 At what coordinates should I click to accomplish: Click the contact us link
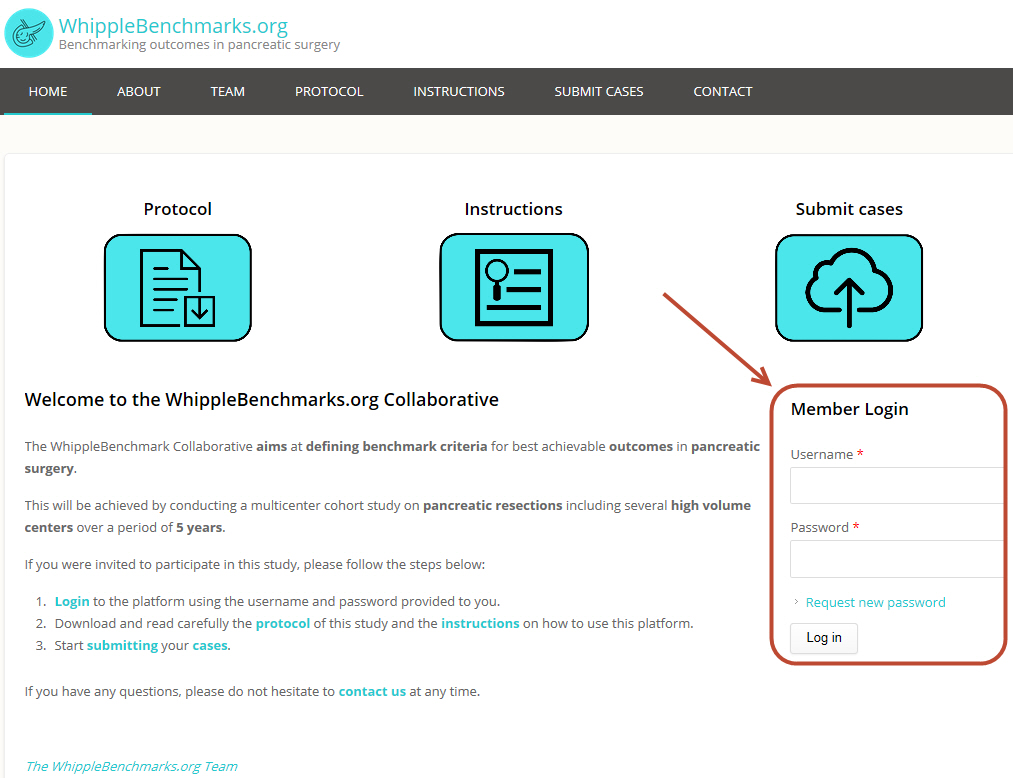coord(372,691)
